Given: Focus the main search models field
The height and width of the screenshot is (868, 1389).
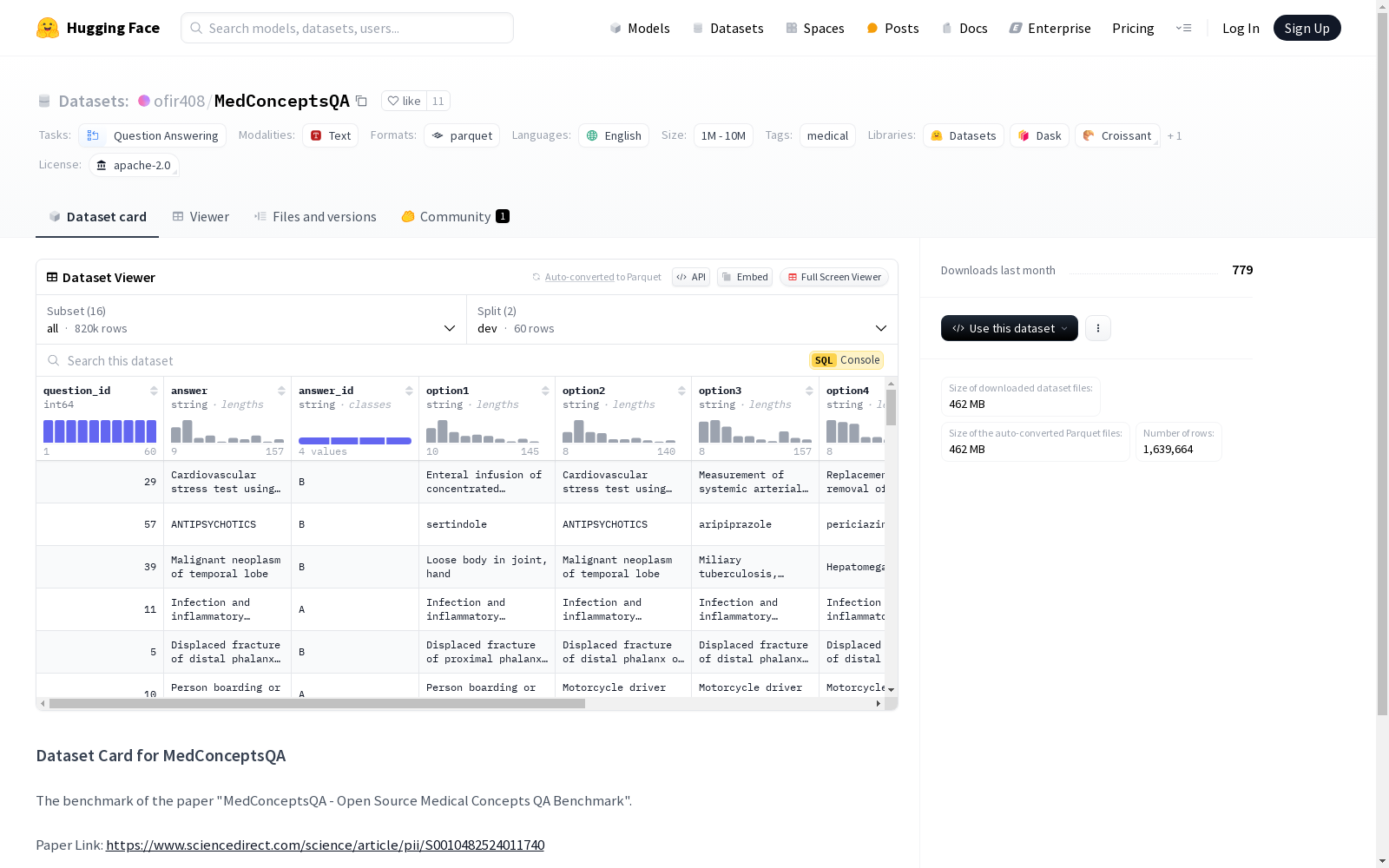Looking at the screenshot, I should pos(347,28).
